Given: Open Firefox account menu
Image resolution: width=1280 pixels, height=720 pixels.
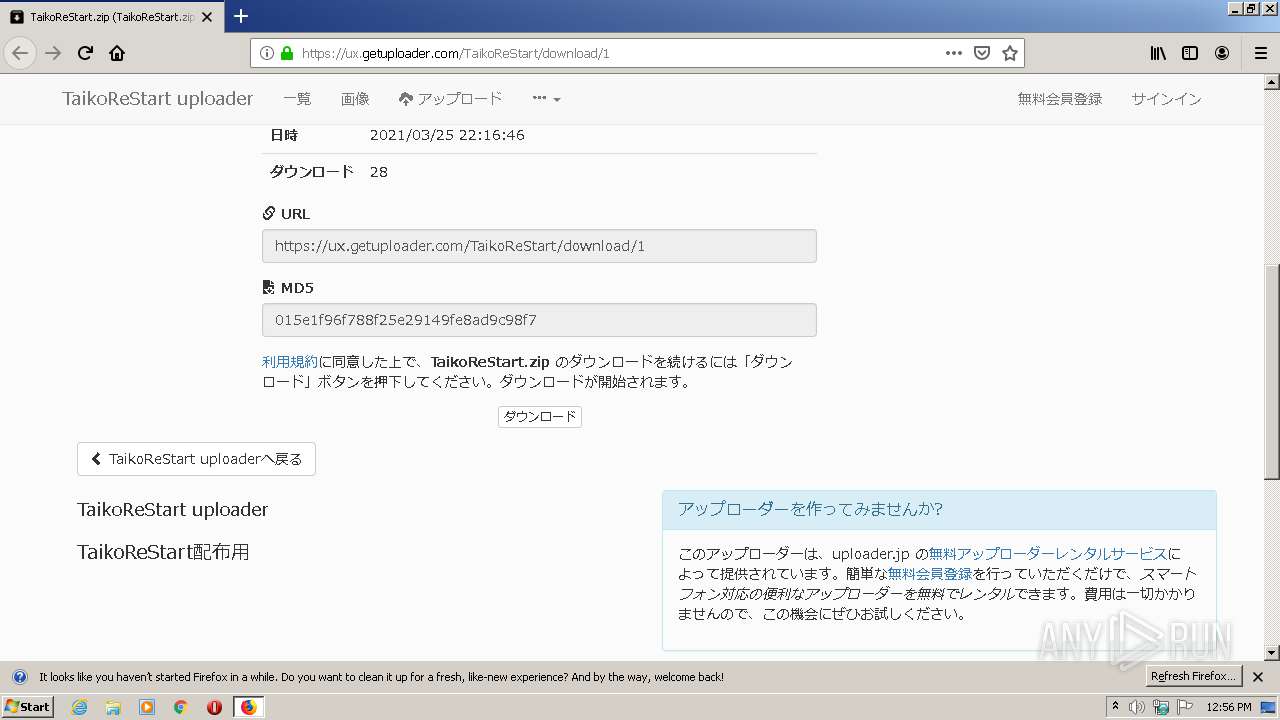Looking at the screenshot, I should pyautogui.click(x=1222, y=53).
